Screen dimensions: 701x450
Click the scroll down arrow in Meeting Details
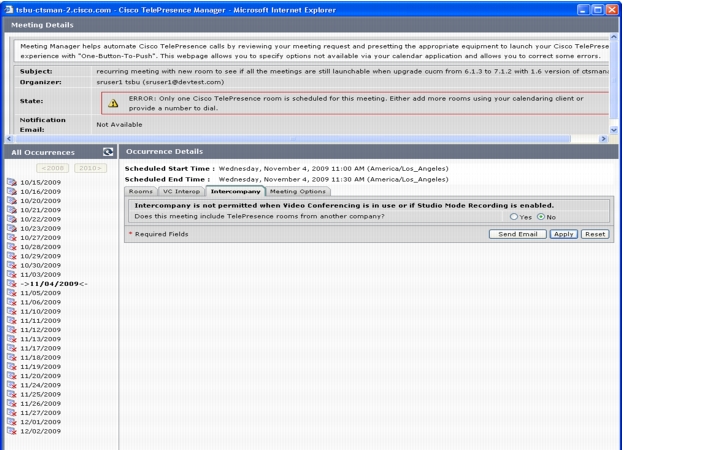coord(614,130)
